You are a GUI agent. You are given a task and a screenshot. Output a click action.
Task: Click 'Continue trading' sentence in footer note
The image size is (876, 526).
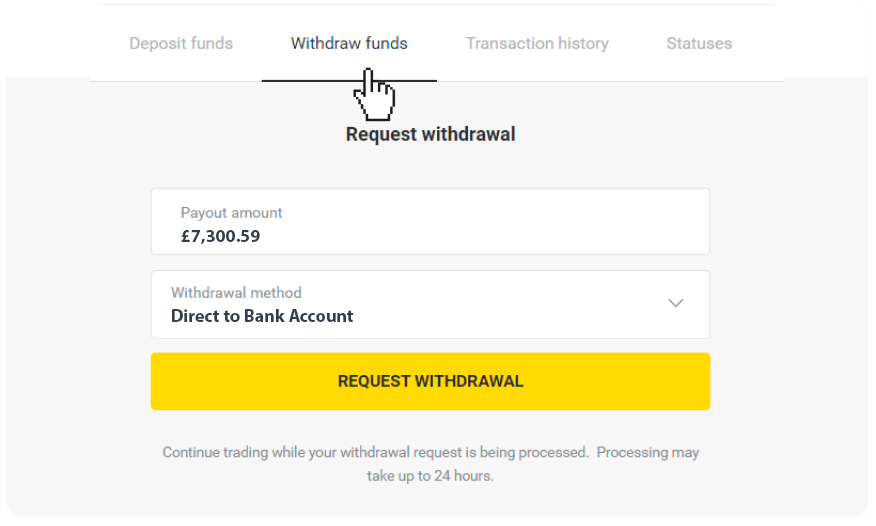375,452
